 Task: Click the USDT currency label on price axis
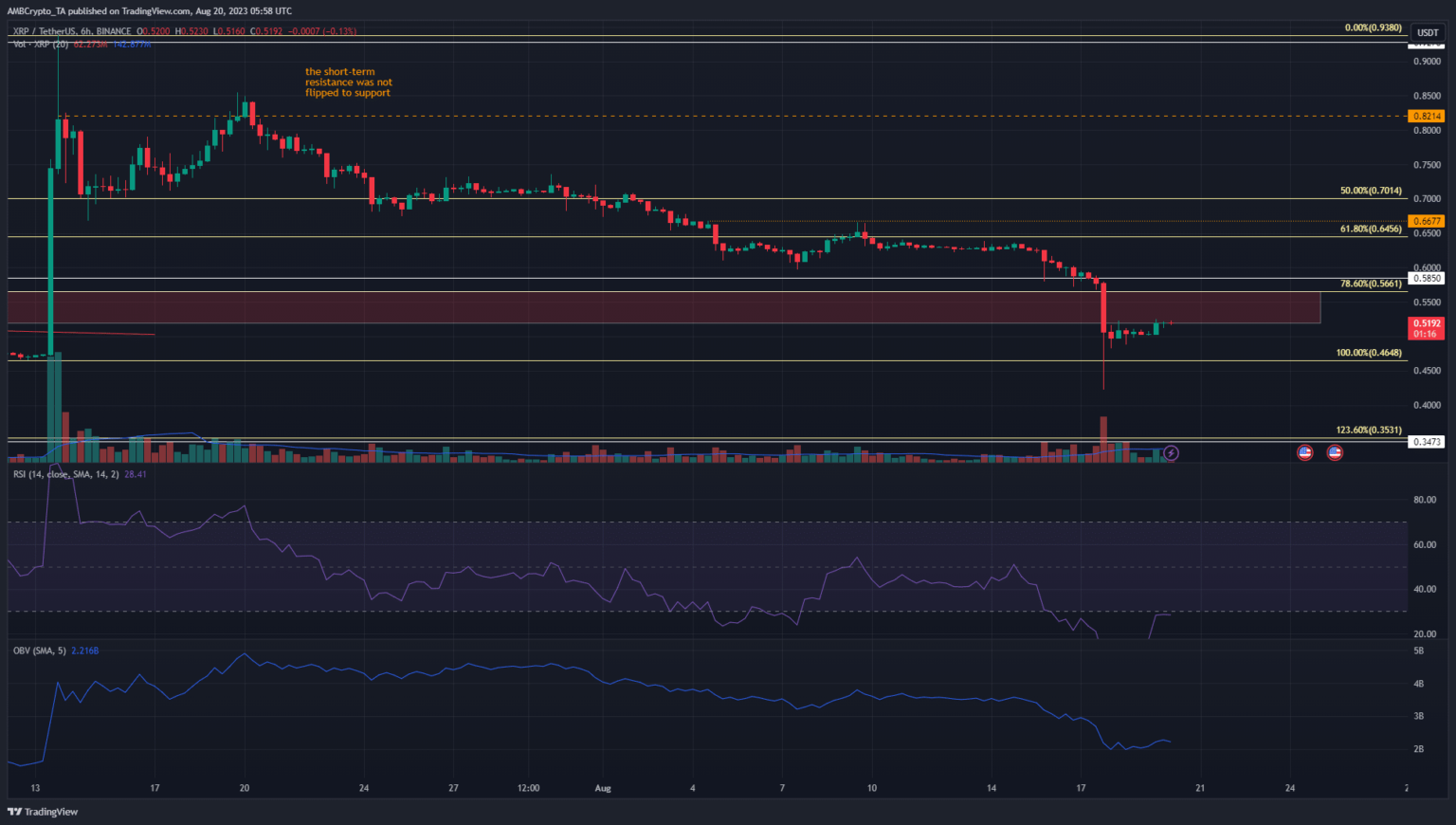pos(1427,32)
